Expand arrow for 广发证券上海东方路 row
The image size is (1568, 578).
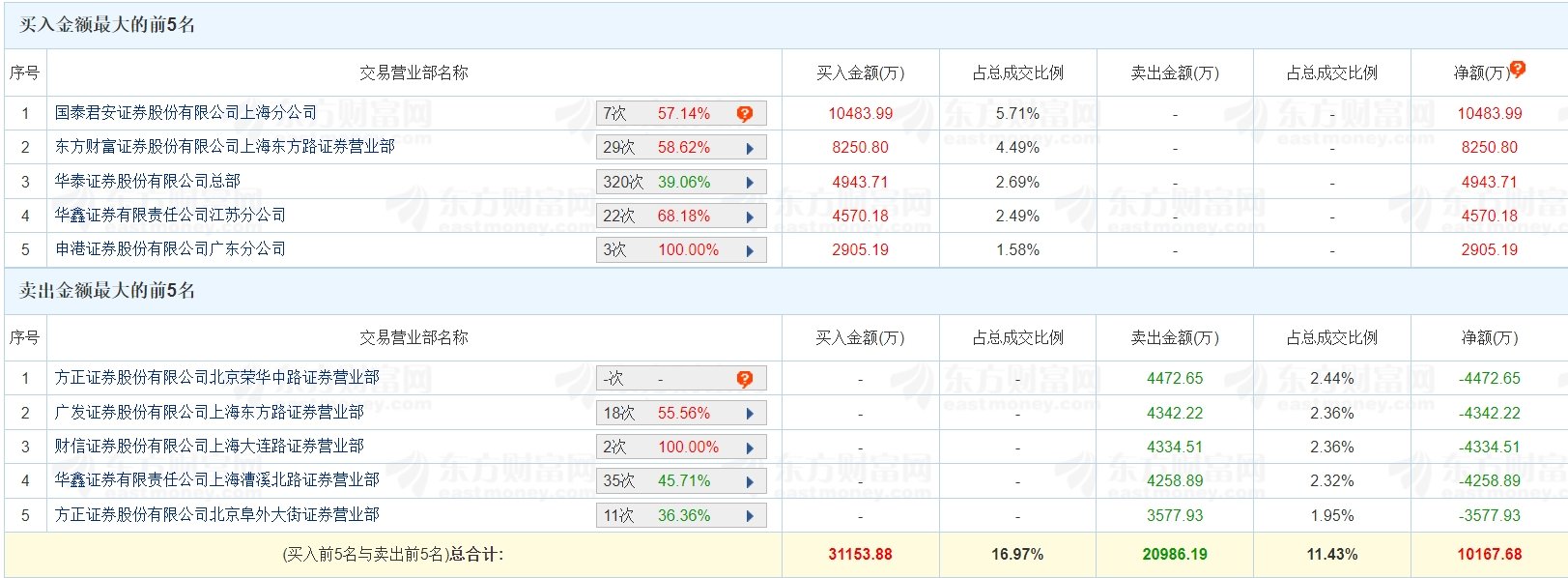coord(750,414)
